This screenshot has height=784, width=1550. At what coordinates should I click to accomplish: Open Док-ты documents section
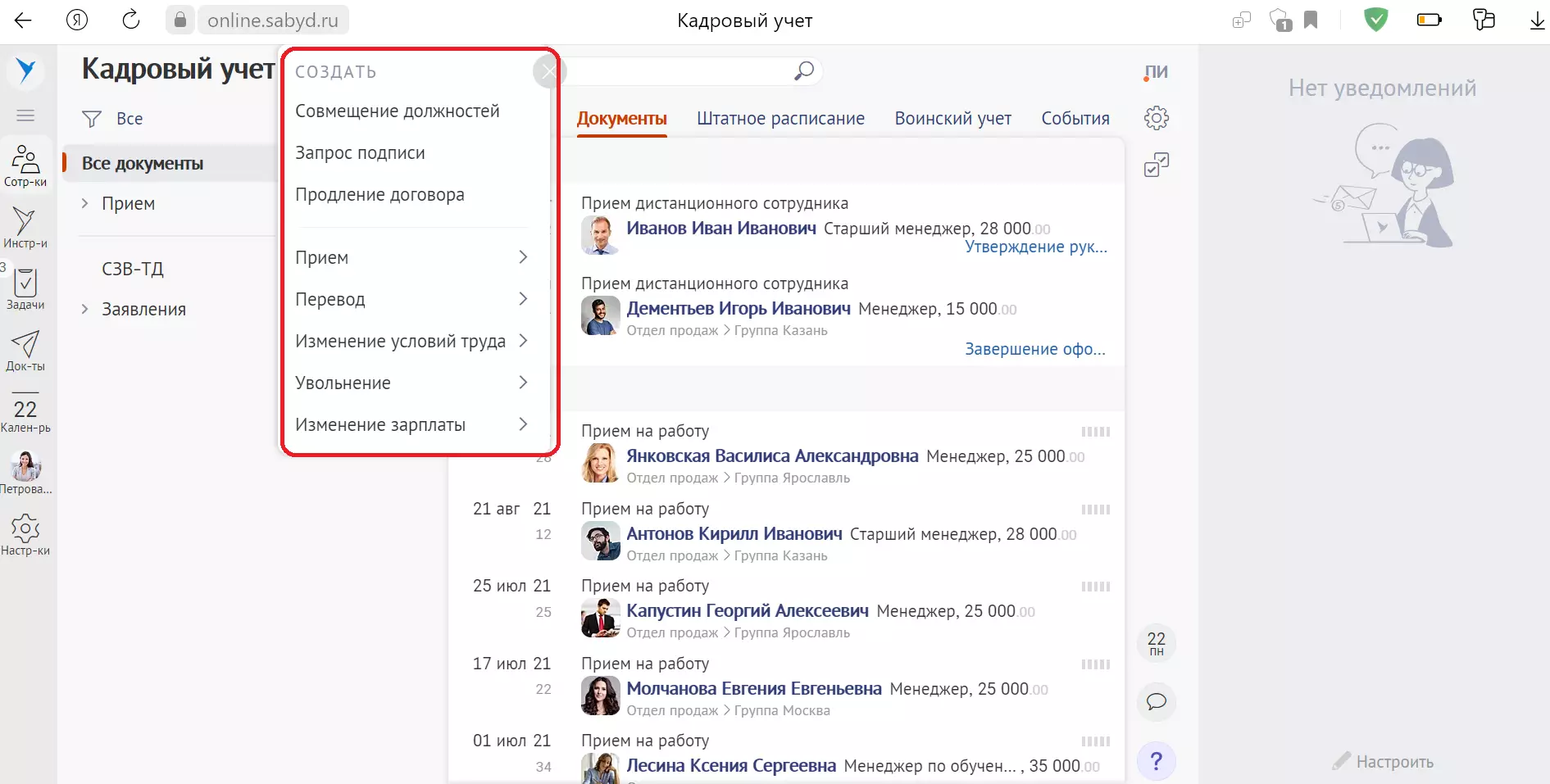(x=25, y=351)
